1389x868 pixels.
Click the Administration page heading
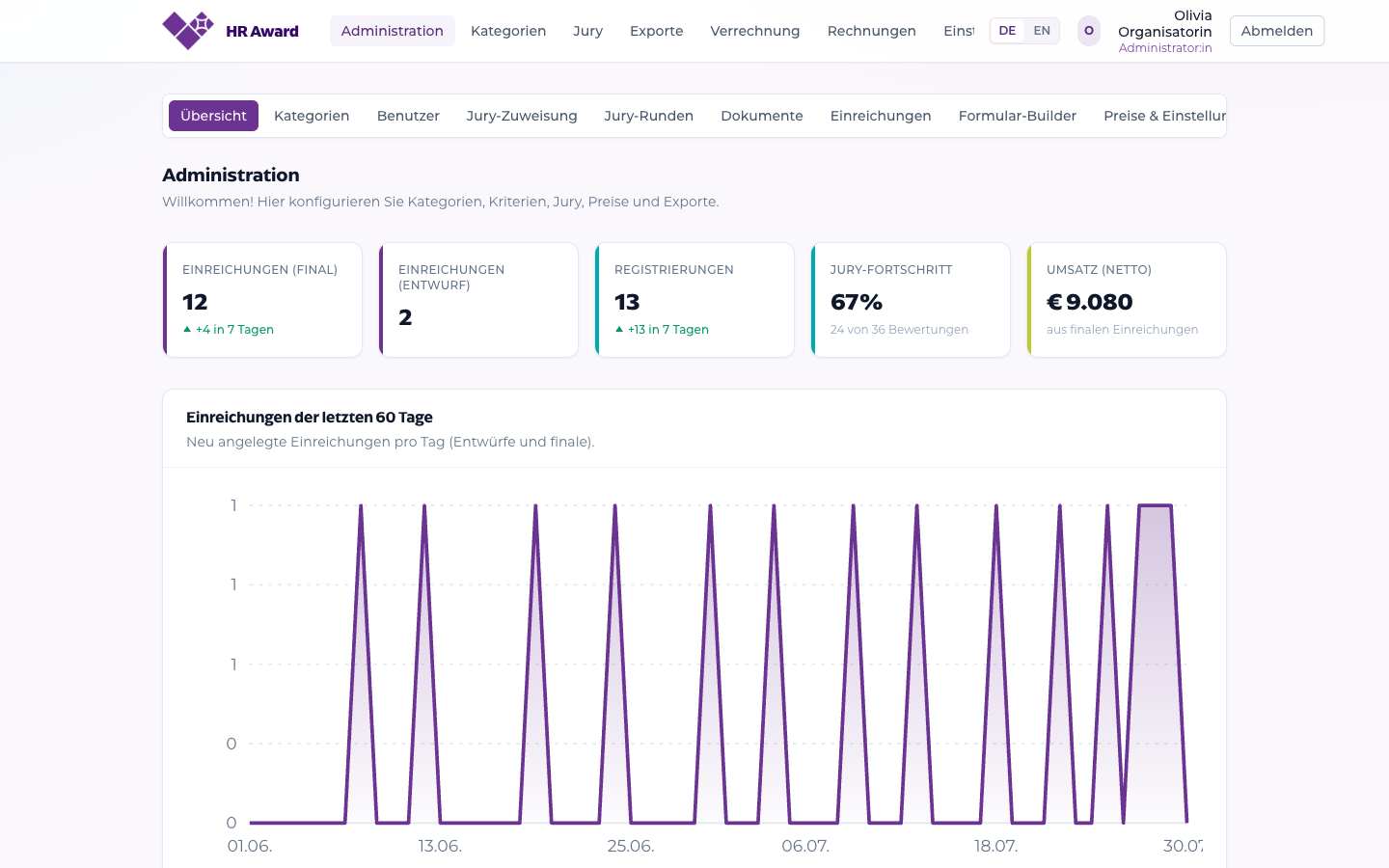click(x=231, y=175)
